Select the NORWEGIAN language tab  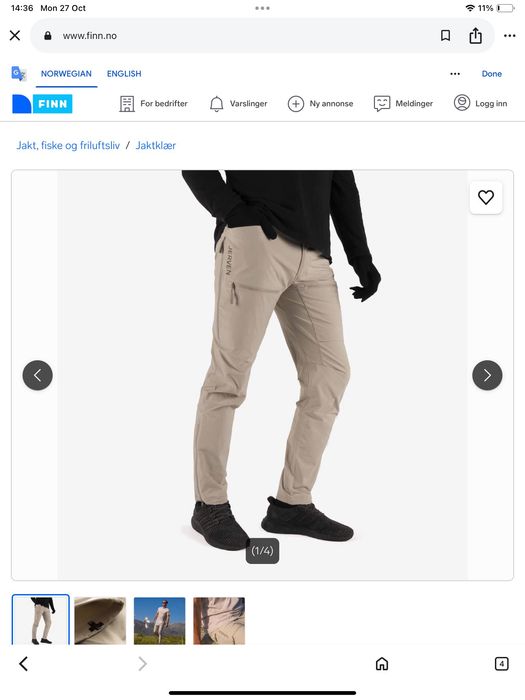click(x=66, y=74)
